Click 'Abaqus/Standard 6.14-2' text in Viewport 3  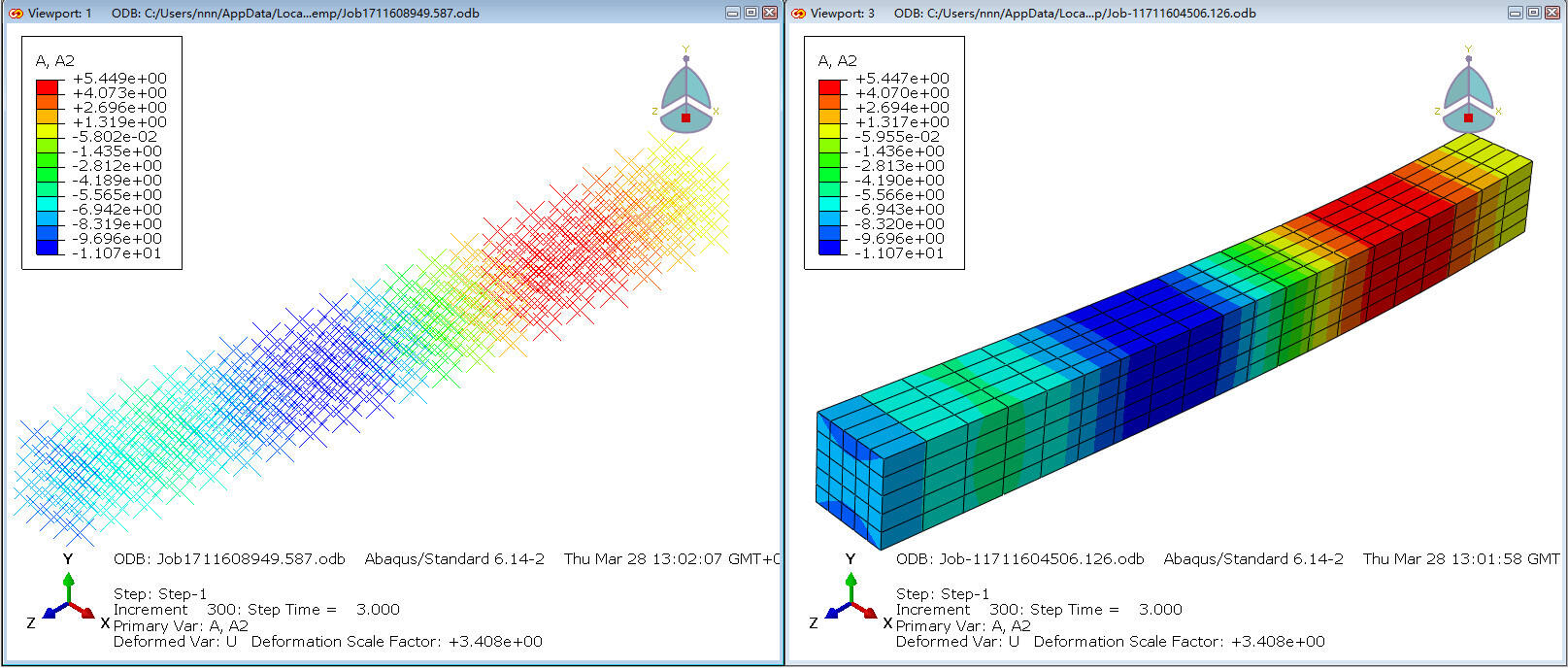(x=1253, y=559)
